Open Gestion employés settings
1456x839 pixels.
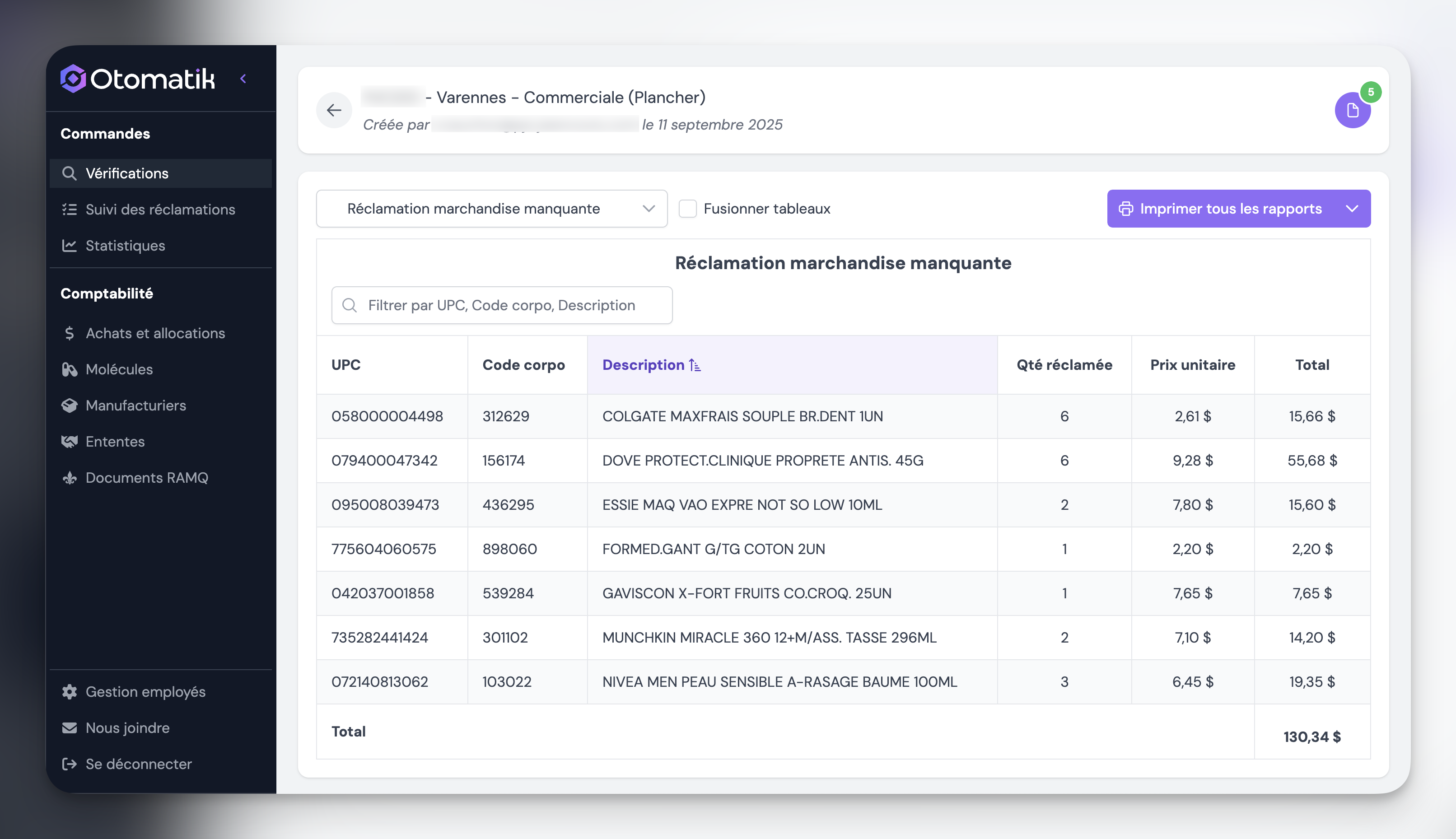pos(145,691)
